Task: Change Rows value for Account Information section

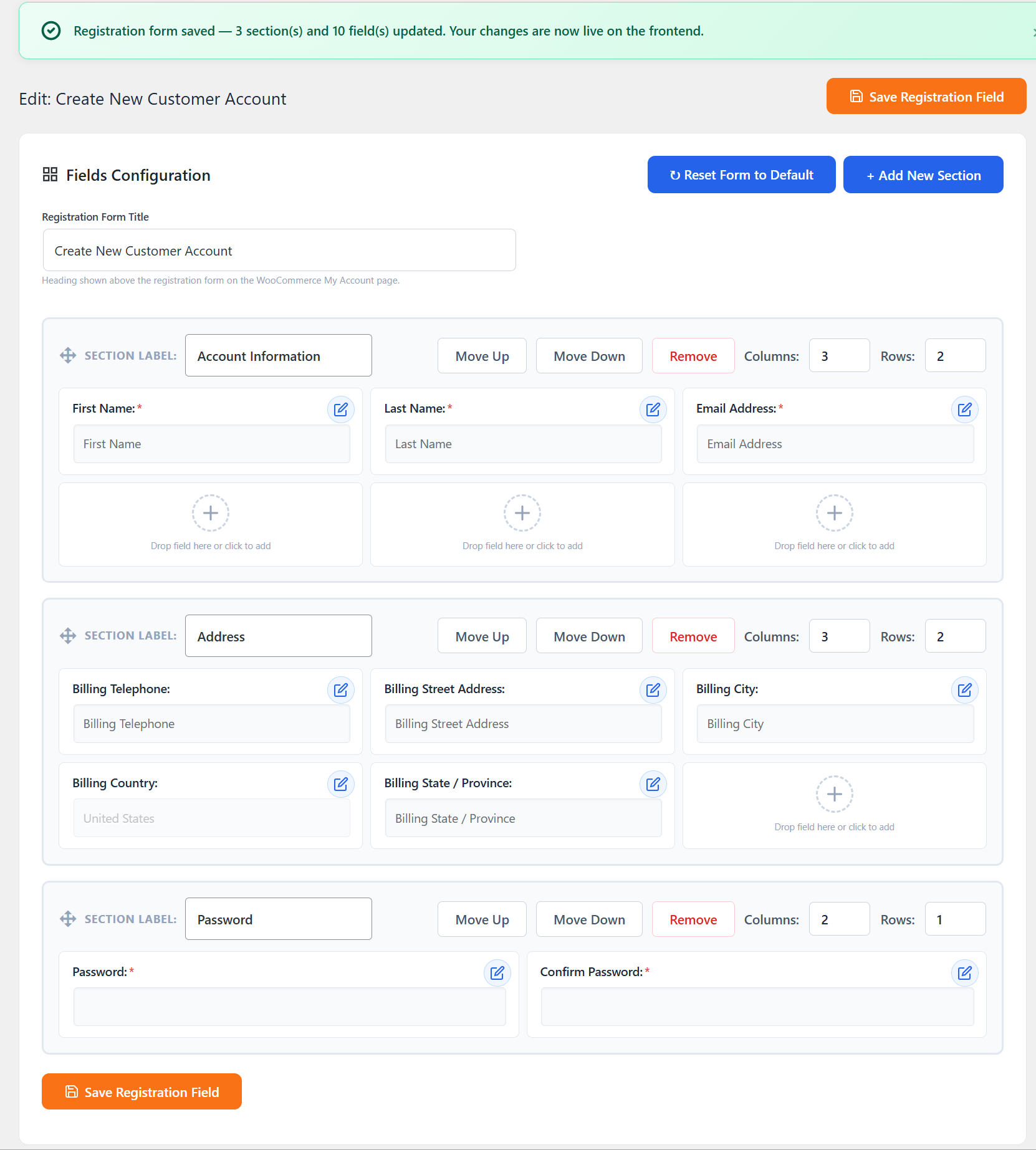Action: (x=955, y=355)
